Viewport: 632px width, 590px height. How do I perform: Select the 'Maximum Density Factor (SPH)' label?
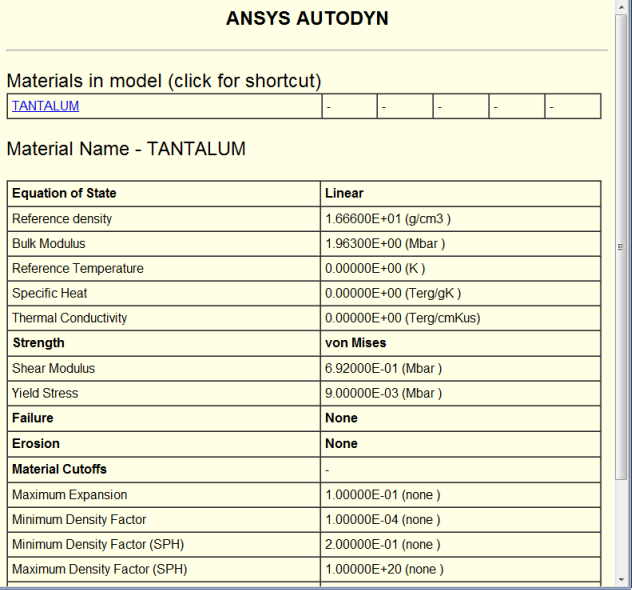(100, 569)
